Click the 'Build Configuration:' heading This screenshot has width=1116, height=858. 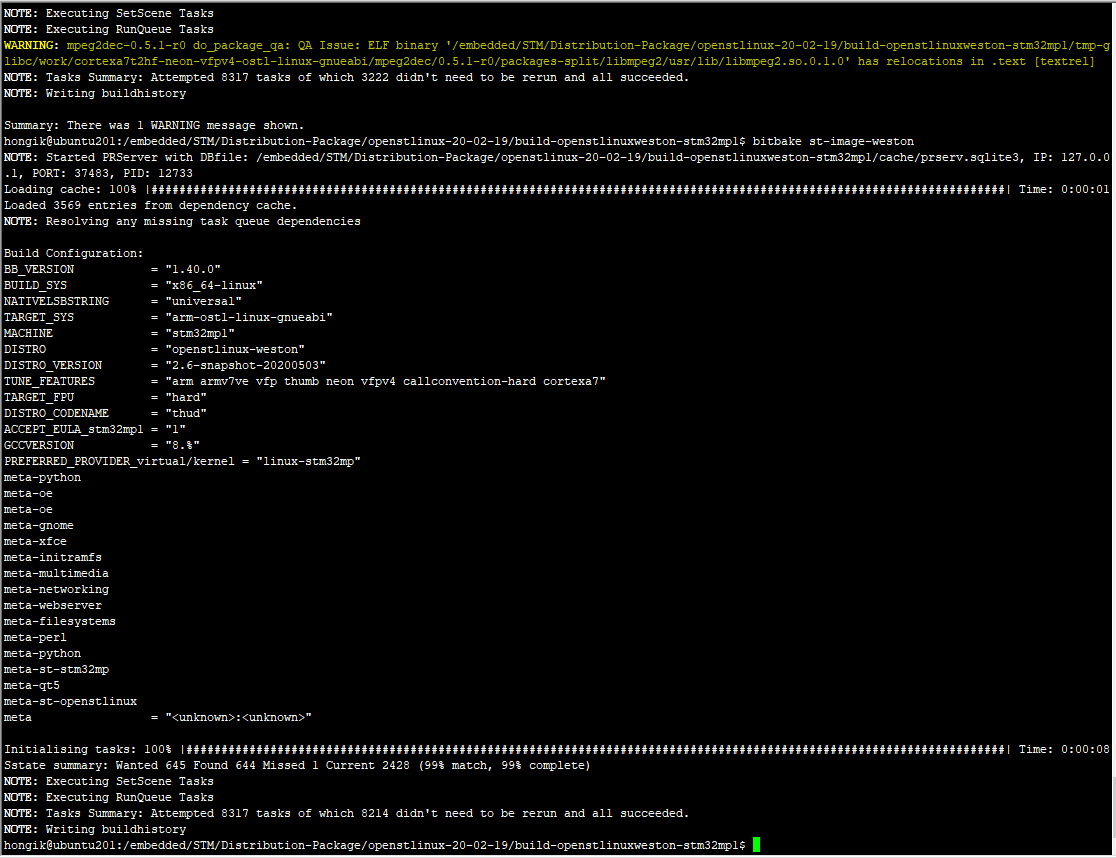tap(73, 253)
